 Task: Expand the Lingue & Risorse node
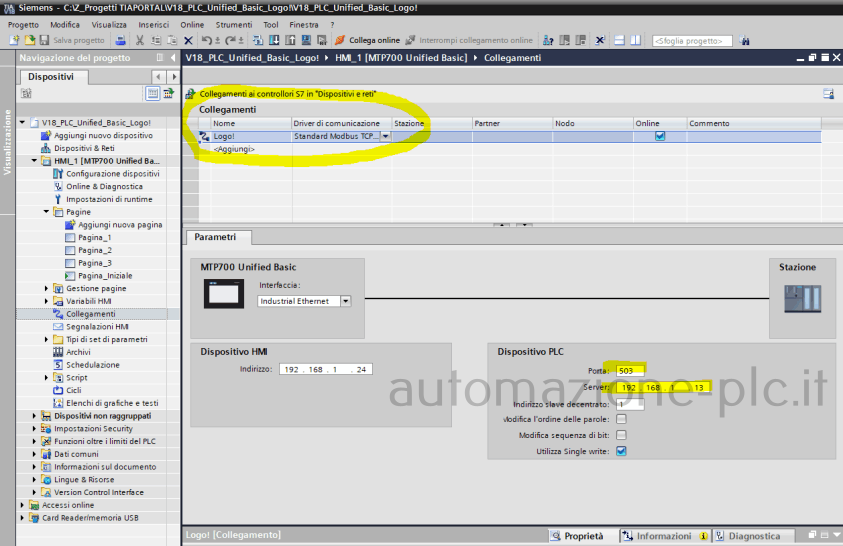(34, 480)
